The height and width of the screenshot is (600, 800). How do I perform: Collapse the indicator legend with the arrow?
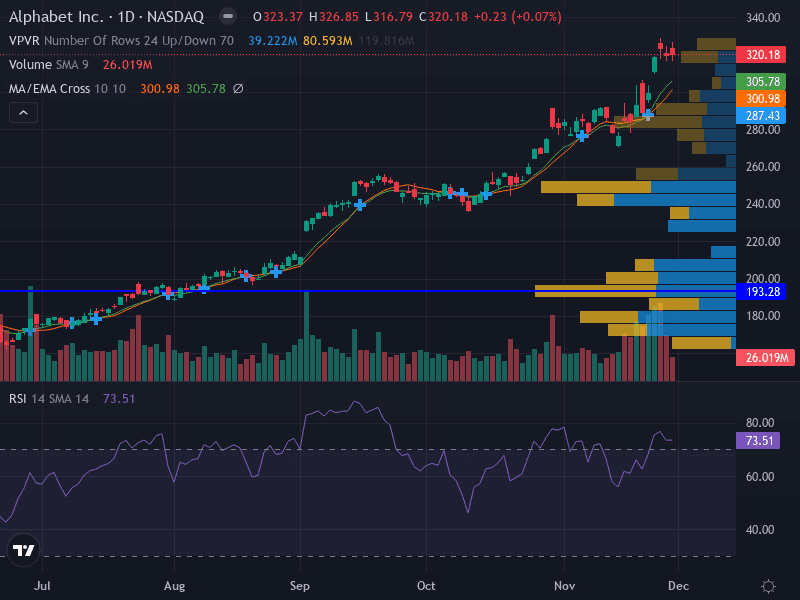[23, 113]
